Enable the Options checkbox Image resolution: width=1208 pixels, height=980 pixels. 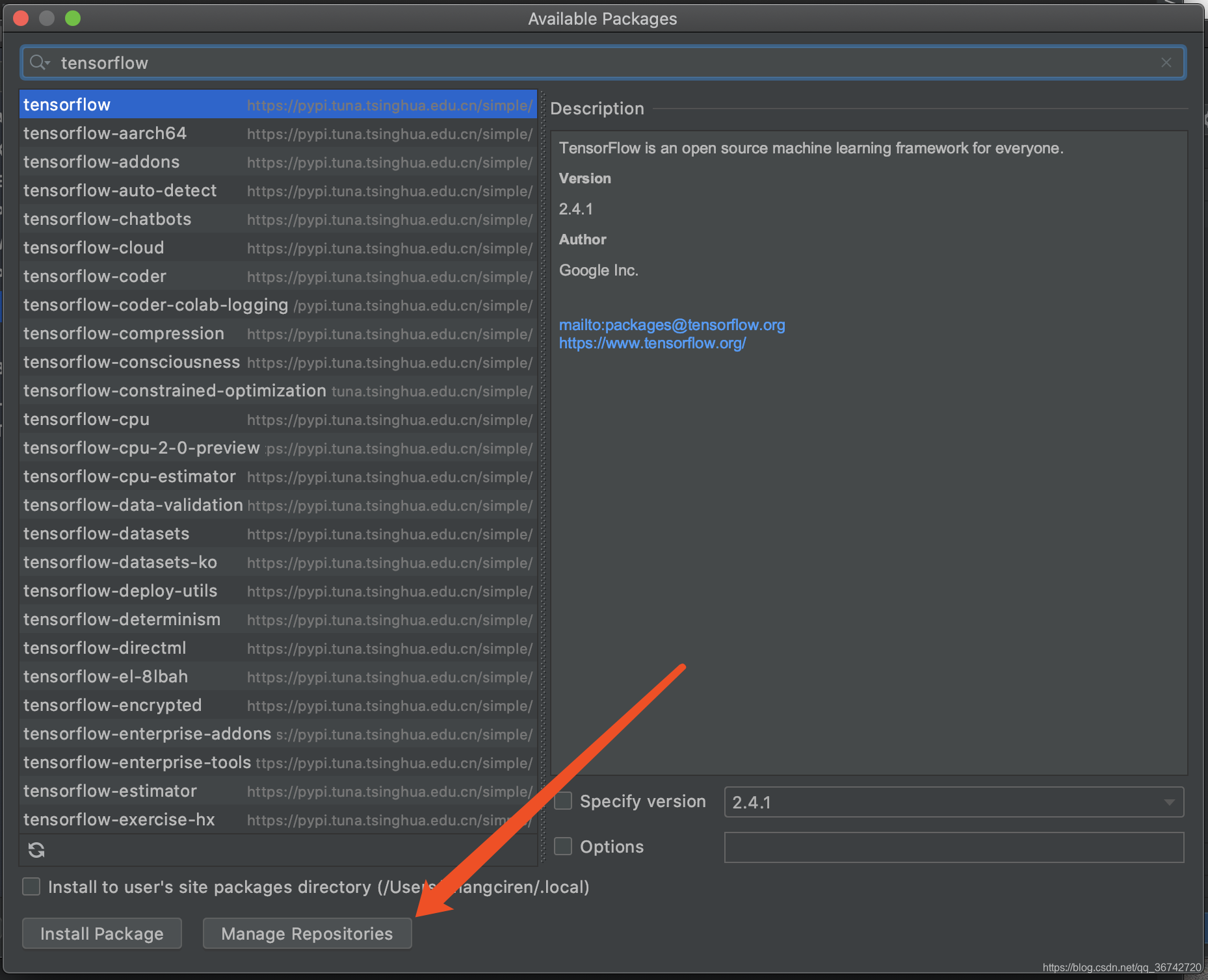(x=563, y=846)
